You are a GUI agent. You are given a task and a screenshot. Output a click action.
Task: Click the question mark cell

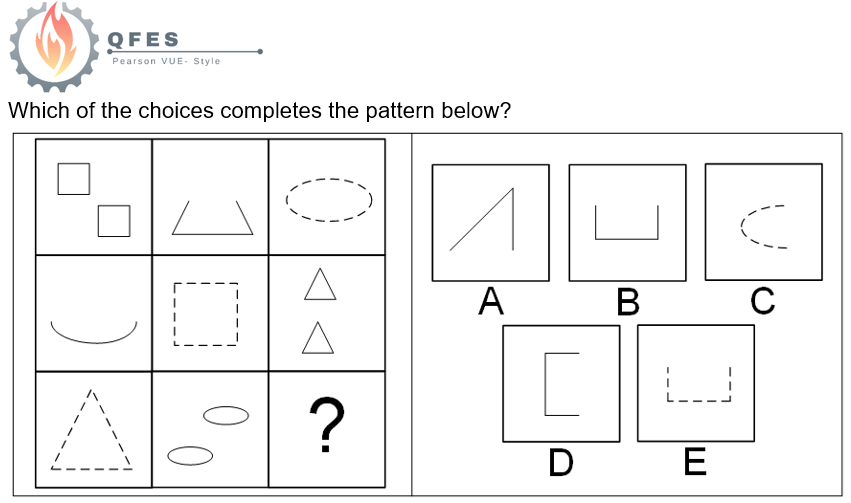tap(327, 429)
